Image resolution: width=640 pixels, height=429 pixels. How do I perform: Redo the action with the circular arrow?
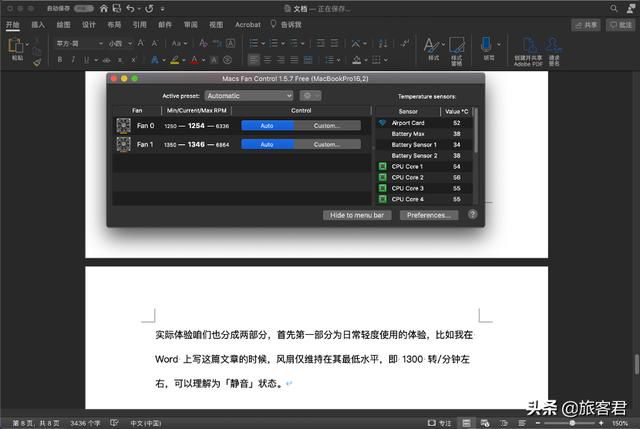click(149, 8)
